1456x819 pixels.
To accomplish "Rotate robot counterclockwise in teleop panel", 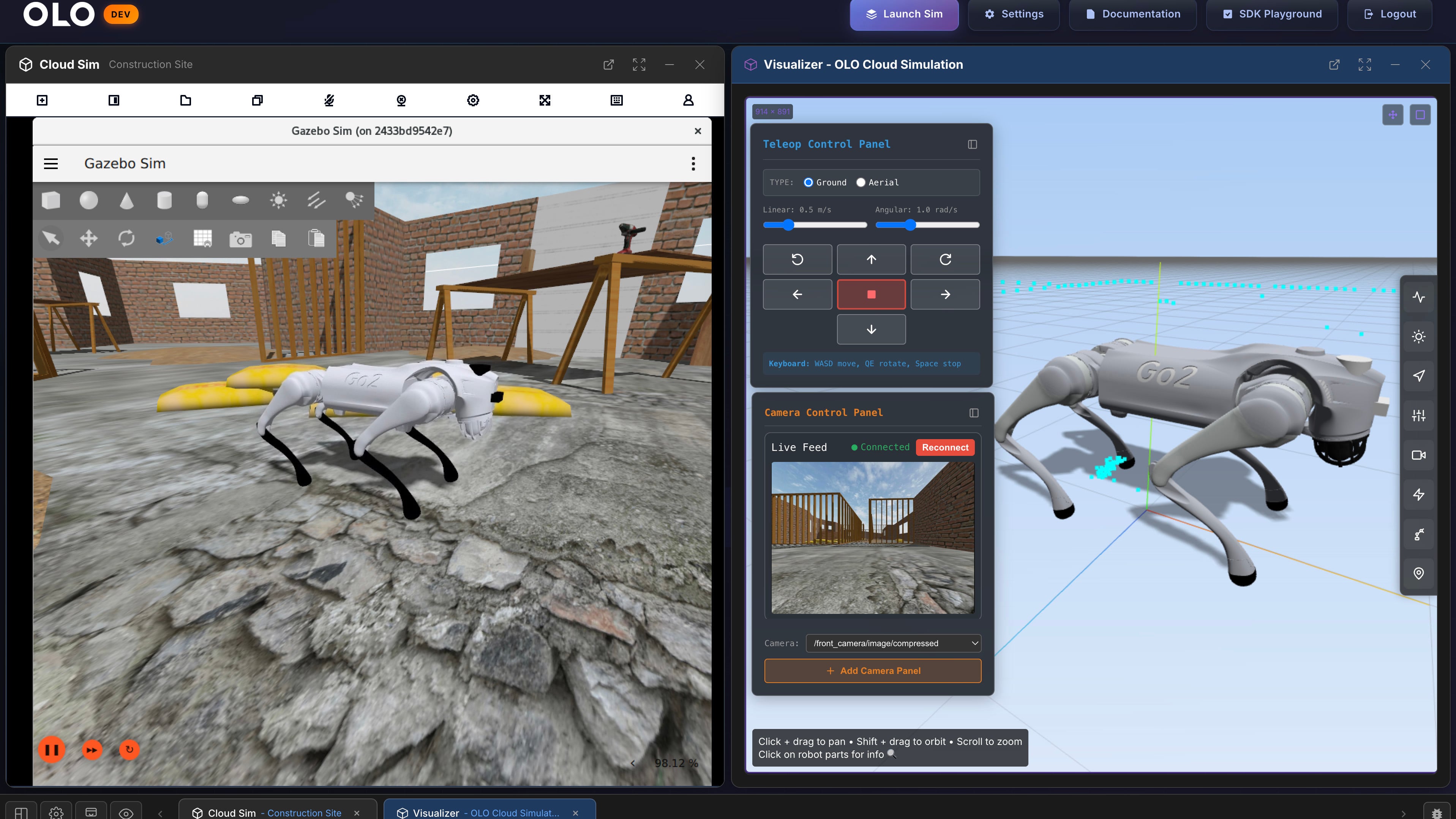I will [797, 259].
